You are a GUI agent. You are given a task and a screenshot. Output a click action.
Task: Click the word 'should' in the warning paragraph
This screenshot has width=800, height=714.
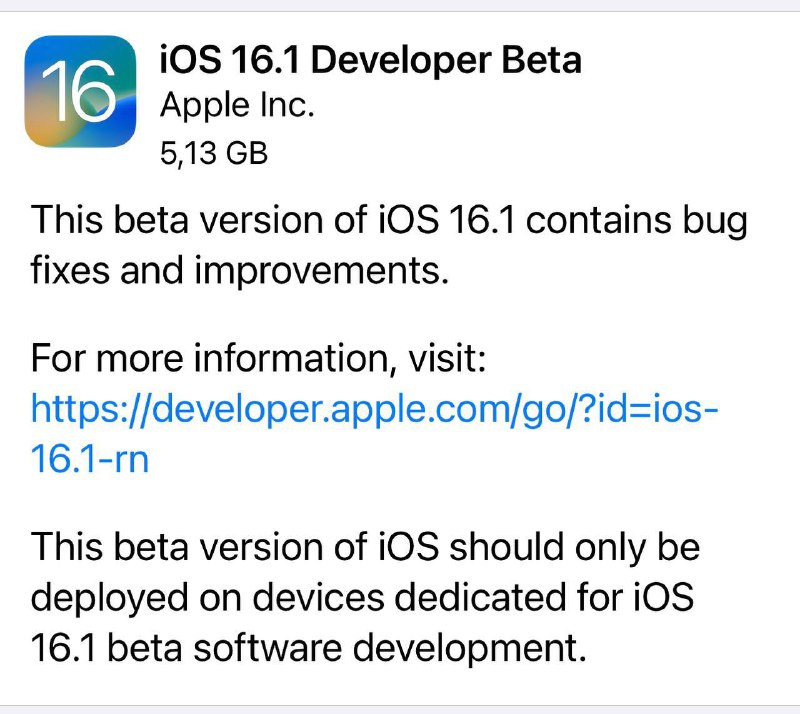tap(507, 547)
